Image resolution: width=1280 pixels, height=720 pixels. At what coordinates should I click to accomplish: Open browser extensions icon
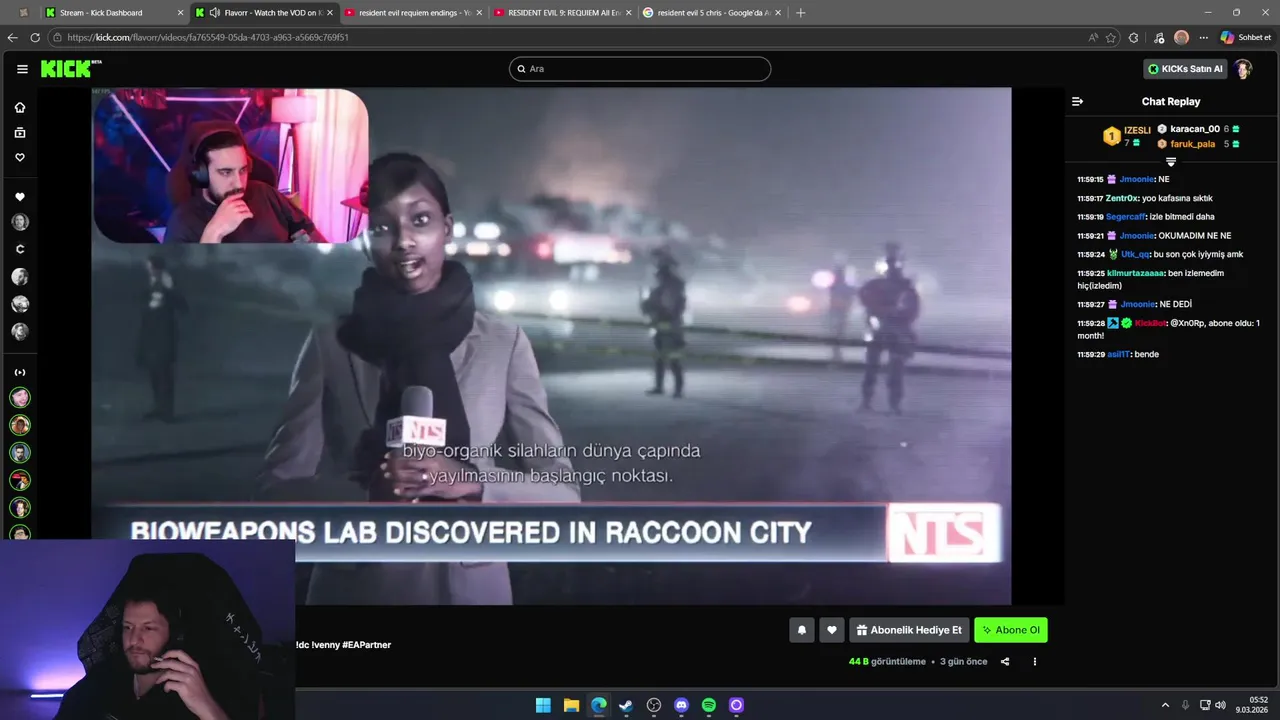[1133, 37]
